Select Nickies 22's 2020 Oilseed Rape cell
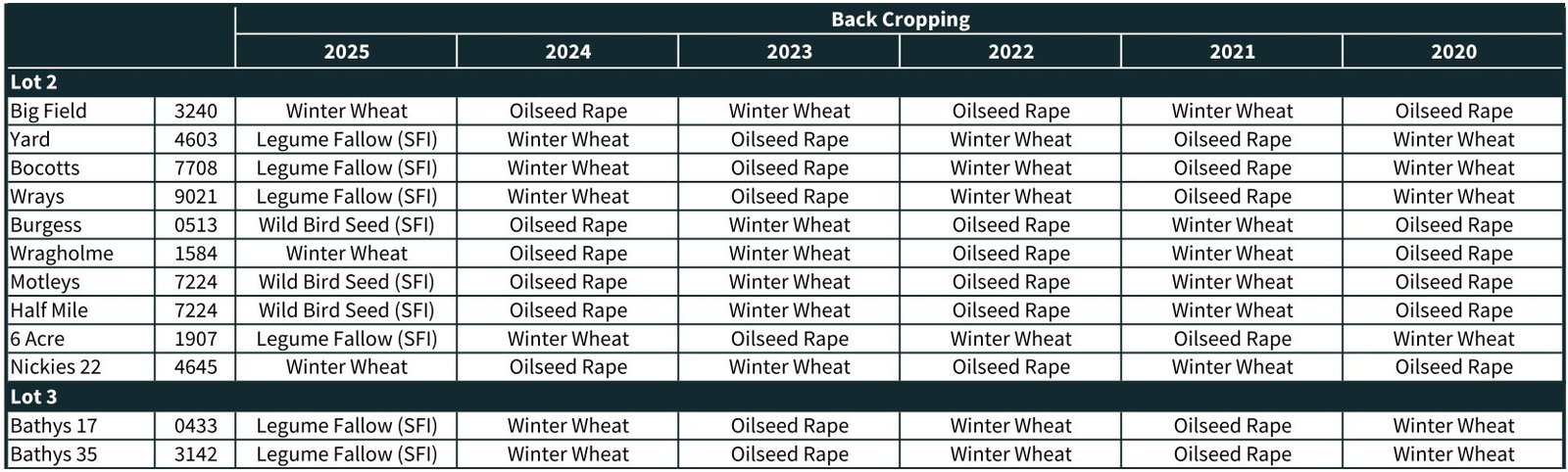Screen dimensions: 1568x472 pos(1453,366)
